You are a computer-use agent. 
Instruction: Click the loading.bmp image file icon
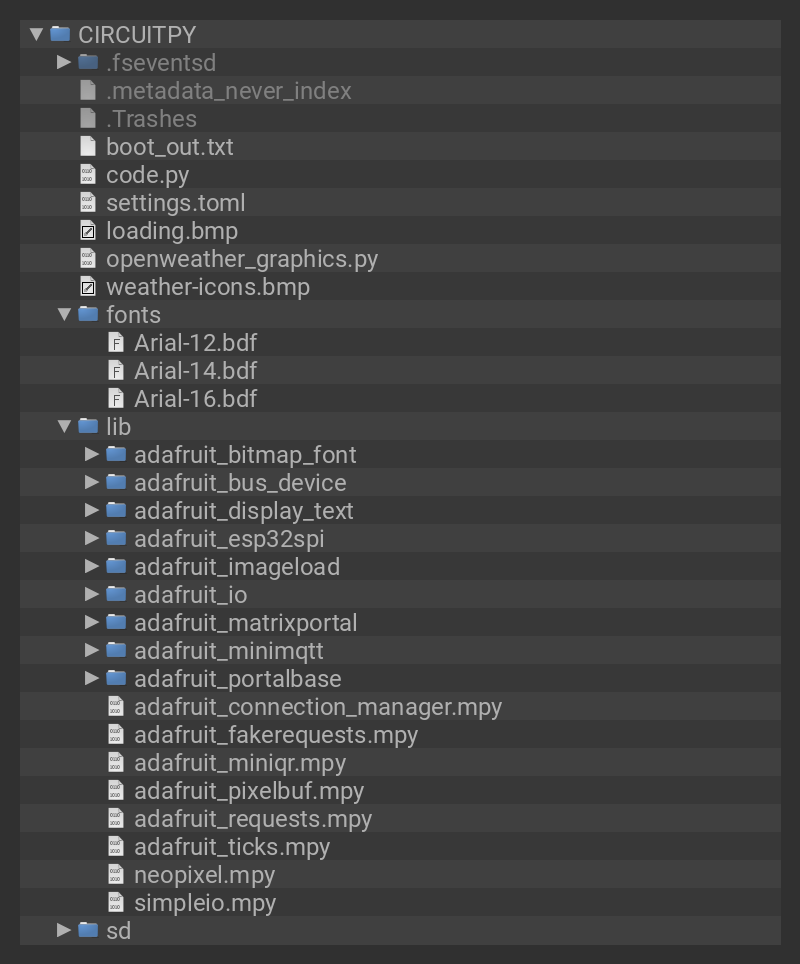coord(88,231)
